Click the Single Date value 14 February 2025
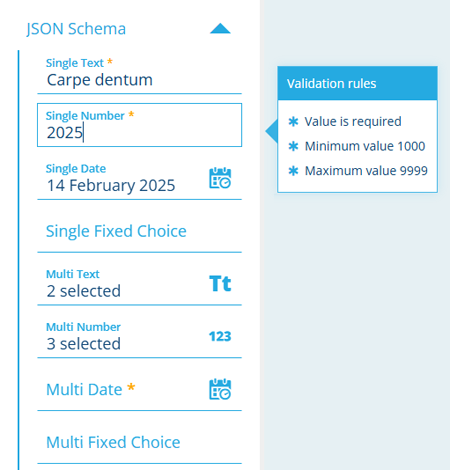 (x=111, y=185)
